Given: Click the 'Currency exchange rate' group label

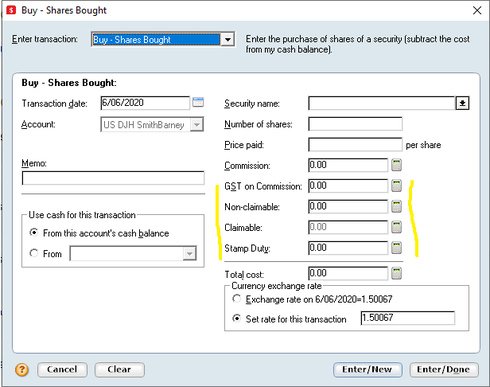Looking at the screenshot, I should point(277,286).
